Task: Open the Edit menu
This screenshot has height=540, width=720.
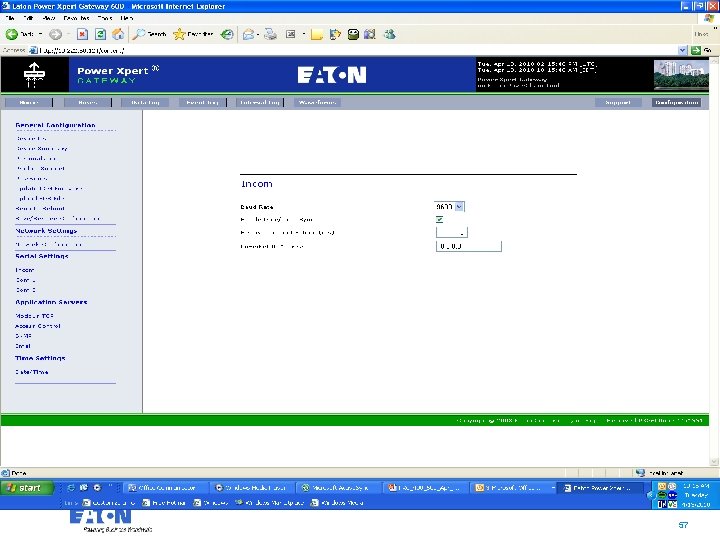Action: tap(28, 18)
